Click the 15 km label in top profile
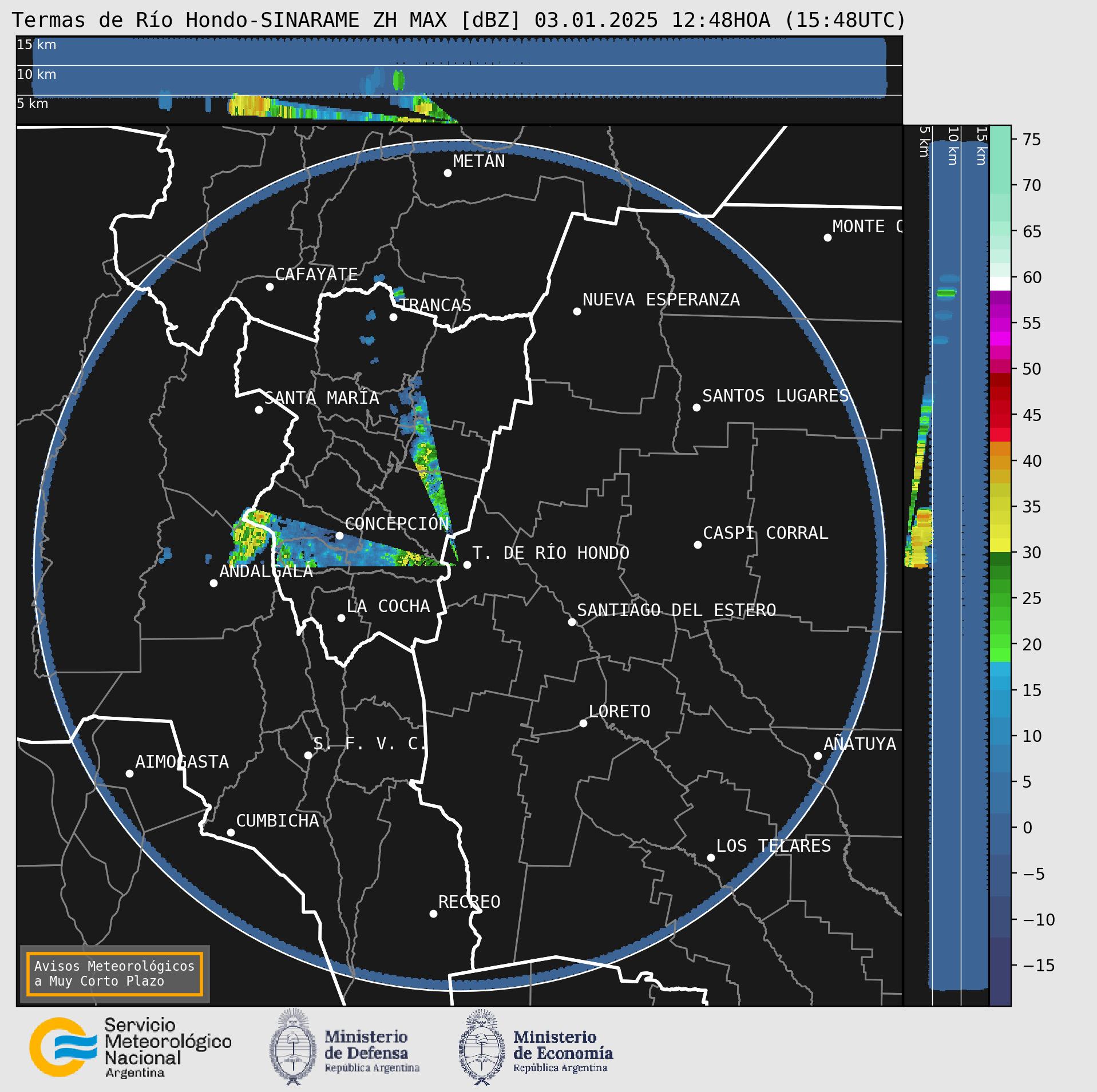The width and height of the screenshot is (1097, 1092). point(37,45)
